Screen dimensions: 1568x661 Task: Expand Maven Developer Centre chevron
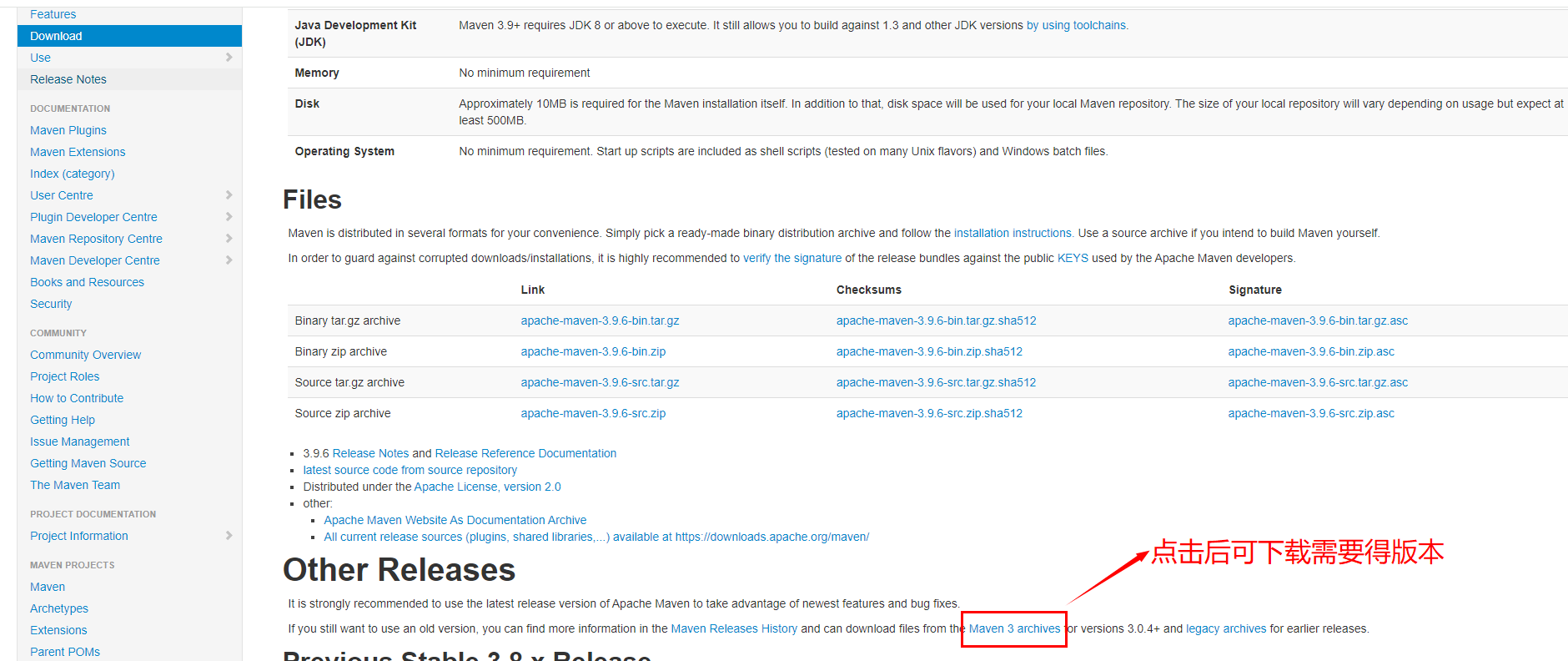coord(229,260)
